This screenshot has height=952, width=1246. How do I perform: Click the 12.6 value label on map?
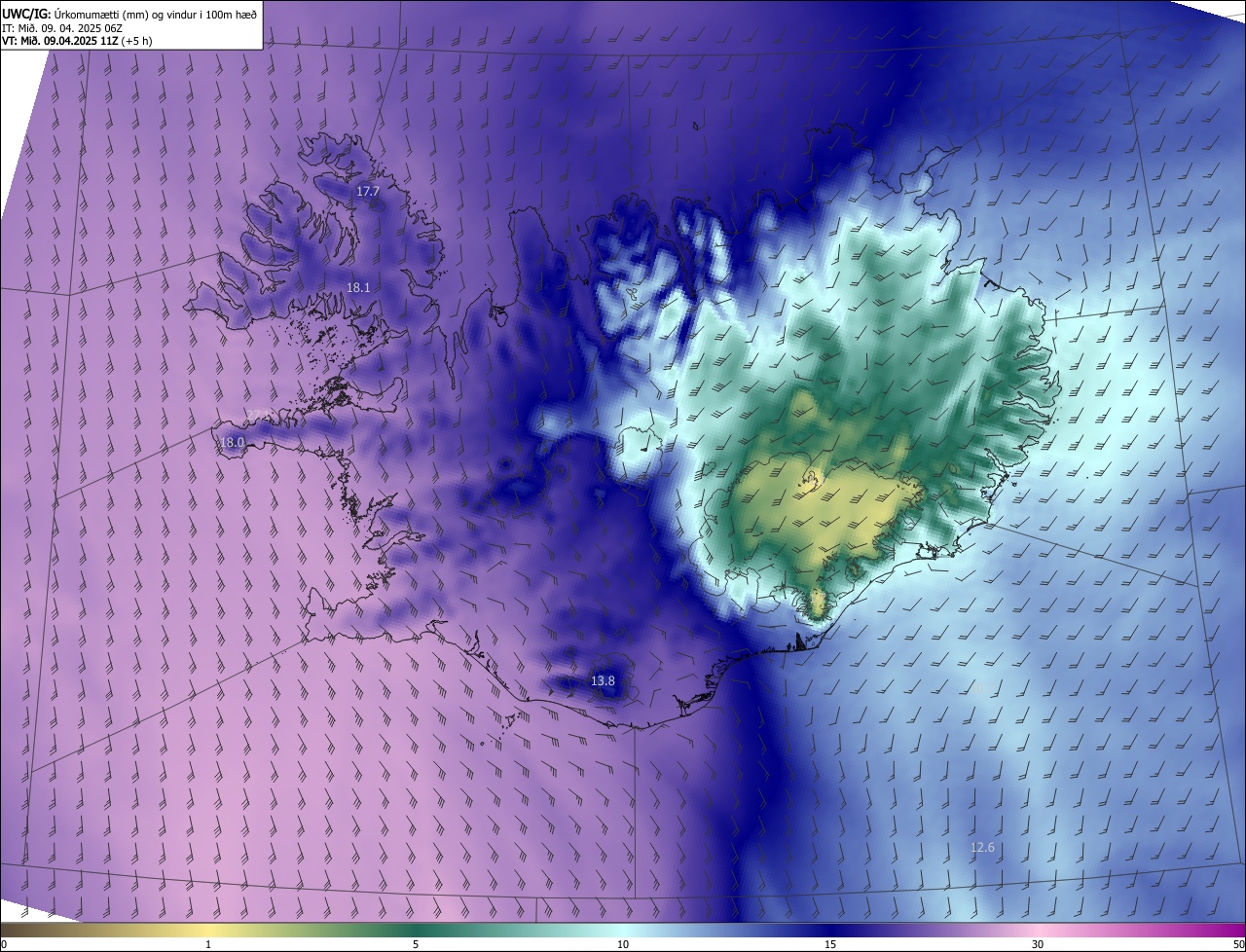[x=982, y=847]
